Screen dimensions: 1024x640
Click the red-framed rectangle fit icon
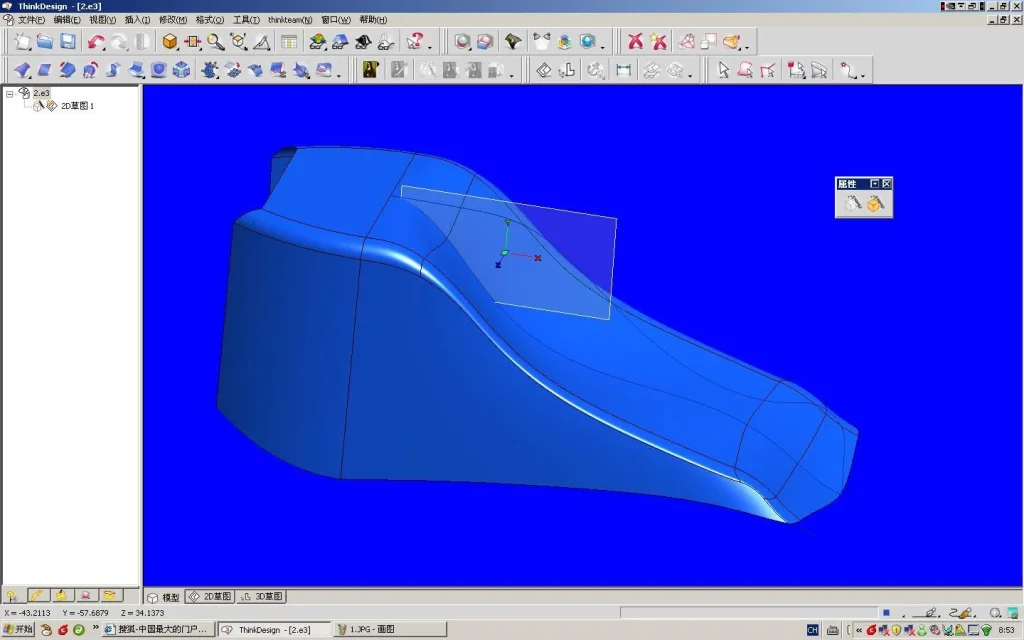point(193,42)
